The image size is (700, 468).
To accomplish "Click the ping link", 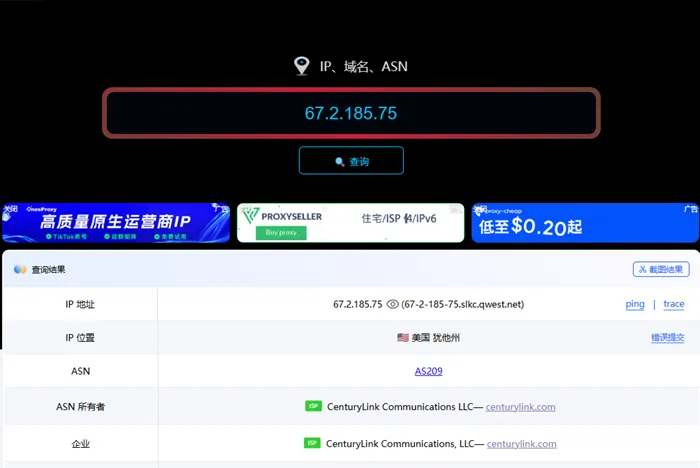I will point(635,304).
